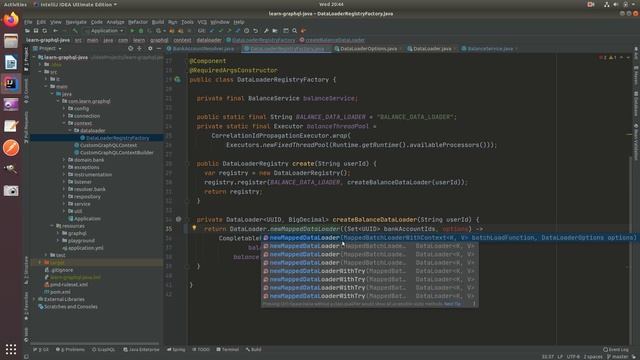Click the Build project hammer icon
This screenshot has height=360, width=640.
click(75, 31)
